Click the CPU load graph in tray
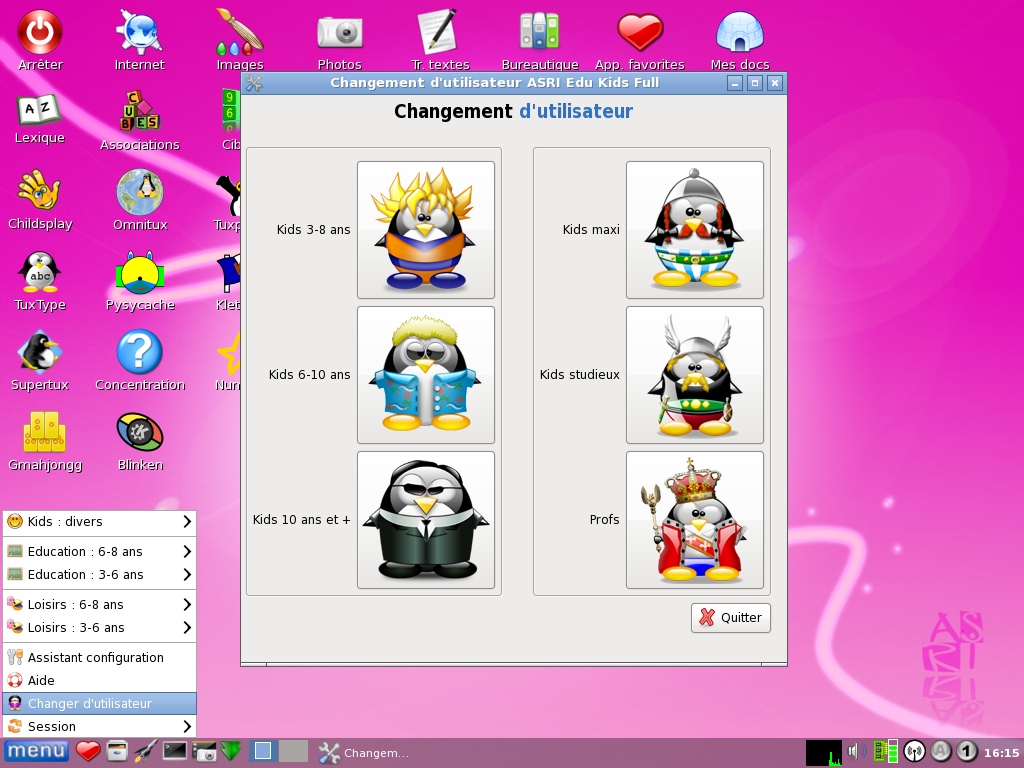 [824, 752]
